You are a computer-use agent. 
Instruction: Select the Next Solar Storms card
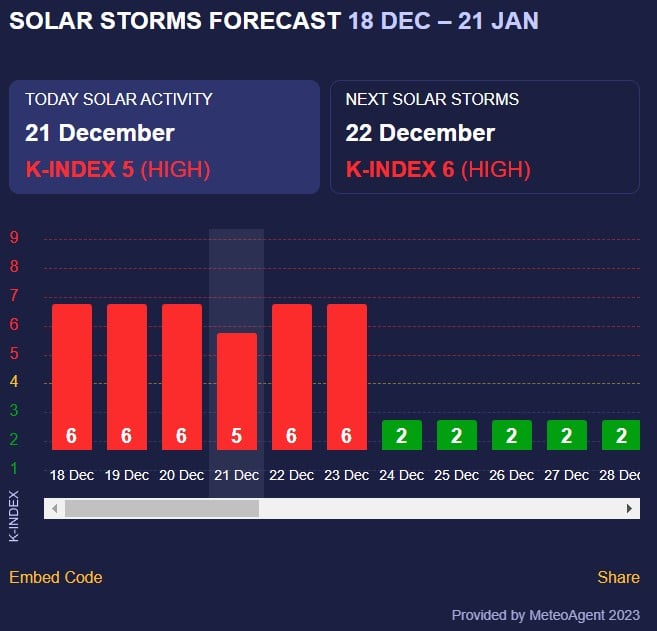click(484, 137)
